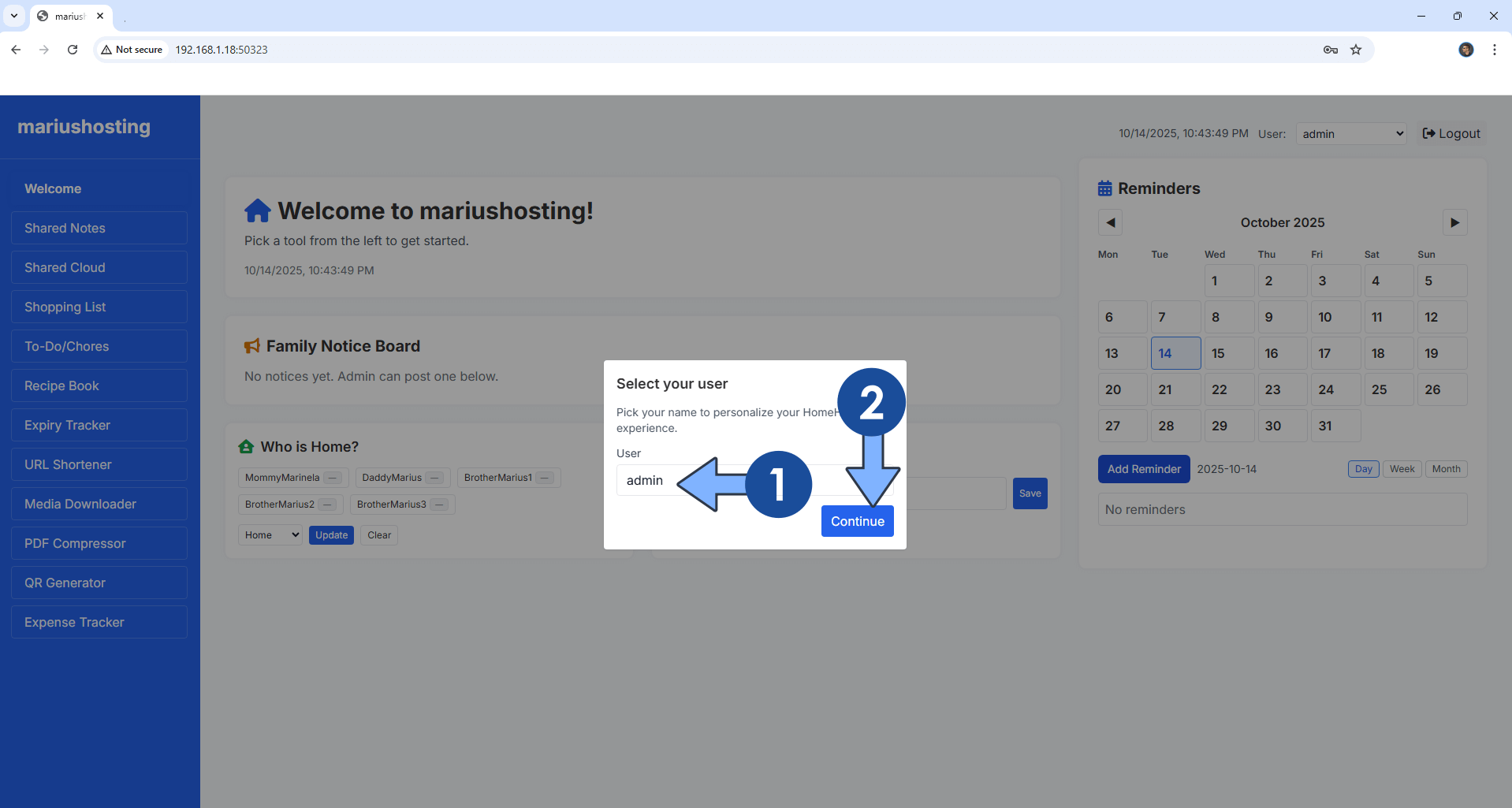Switch the reminders view to Day

tap(1363, 469)
